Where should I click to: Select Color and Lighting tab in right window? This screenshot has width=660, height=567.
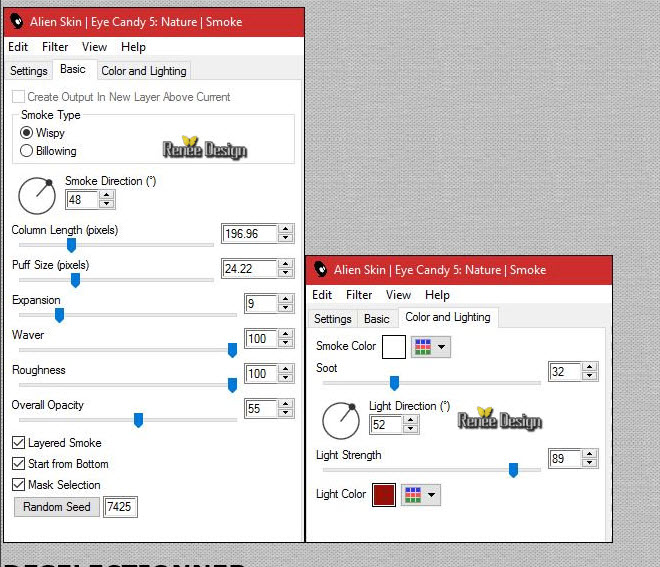pos(448,317)
